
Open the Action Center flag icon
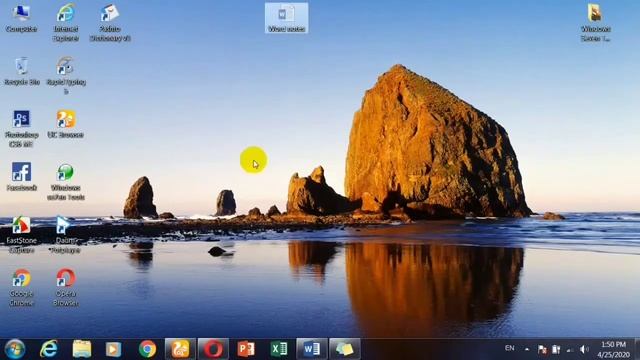click(x=542, y=349)
